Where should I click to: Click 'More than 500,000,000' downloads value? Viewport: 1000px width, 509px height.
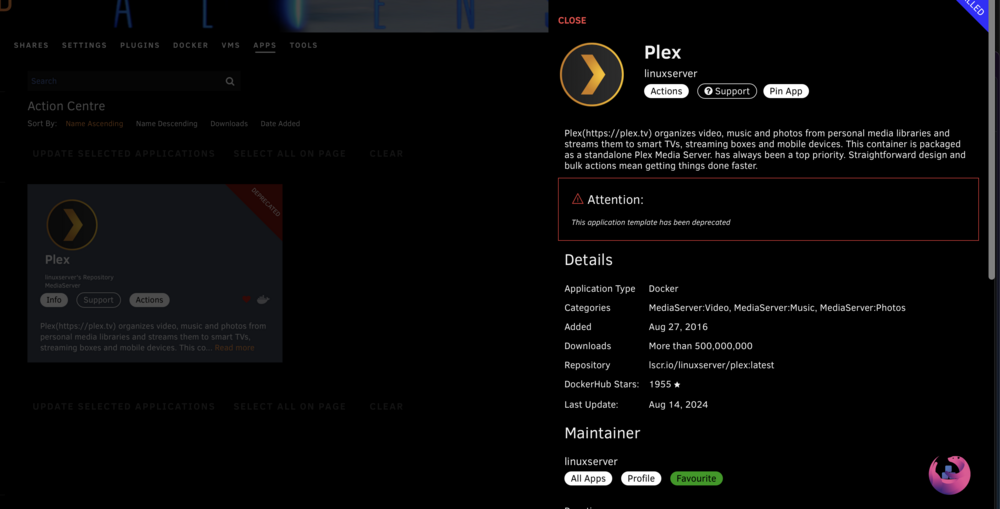tap(700, 346)
